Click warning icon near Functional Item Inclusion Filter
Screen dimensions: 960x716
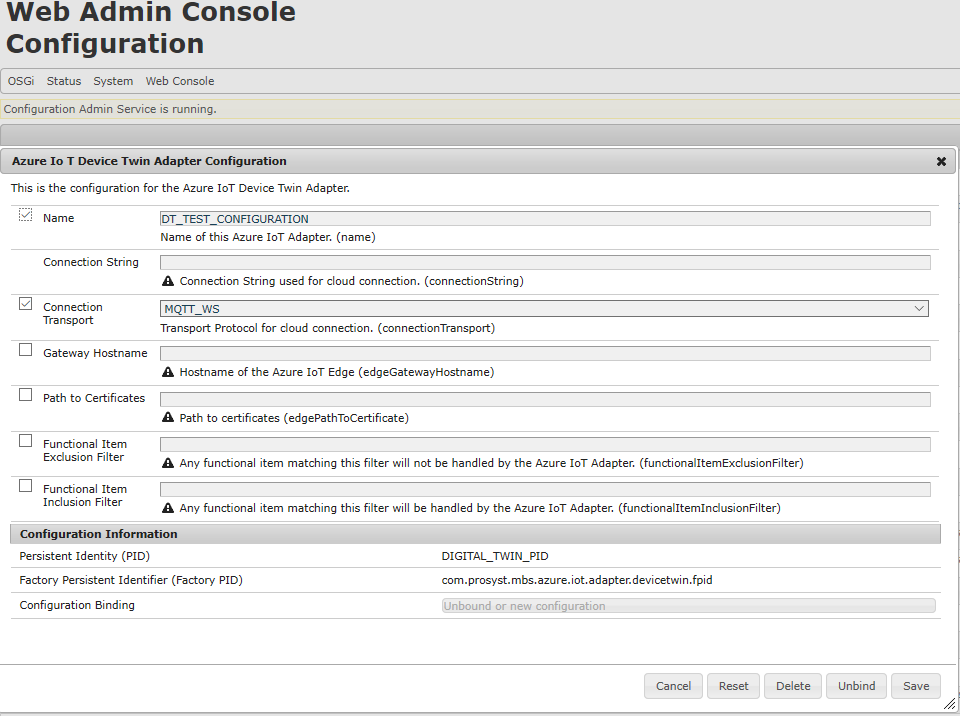pos(167,508)
